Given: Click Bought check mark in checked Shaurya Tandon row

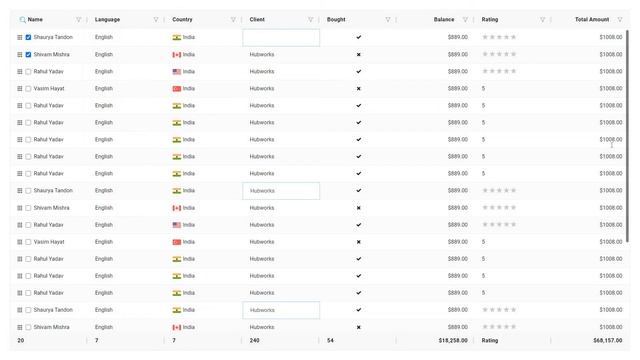Looking at the screenshot, I should coord(359,37).
